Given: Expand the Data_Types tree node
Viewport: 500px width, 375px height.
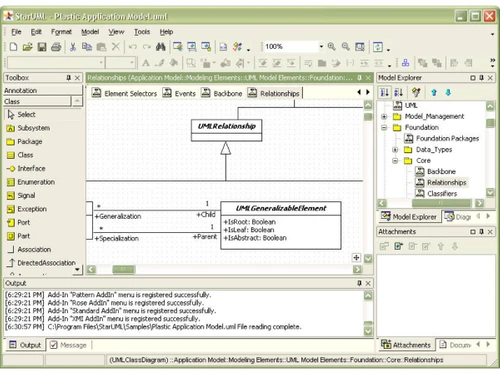Looking at the screenshot, I should (x=395, y=150).
